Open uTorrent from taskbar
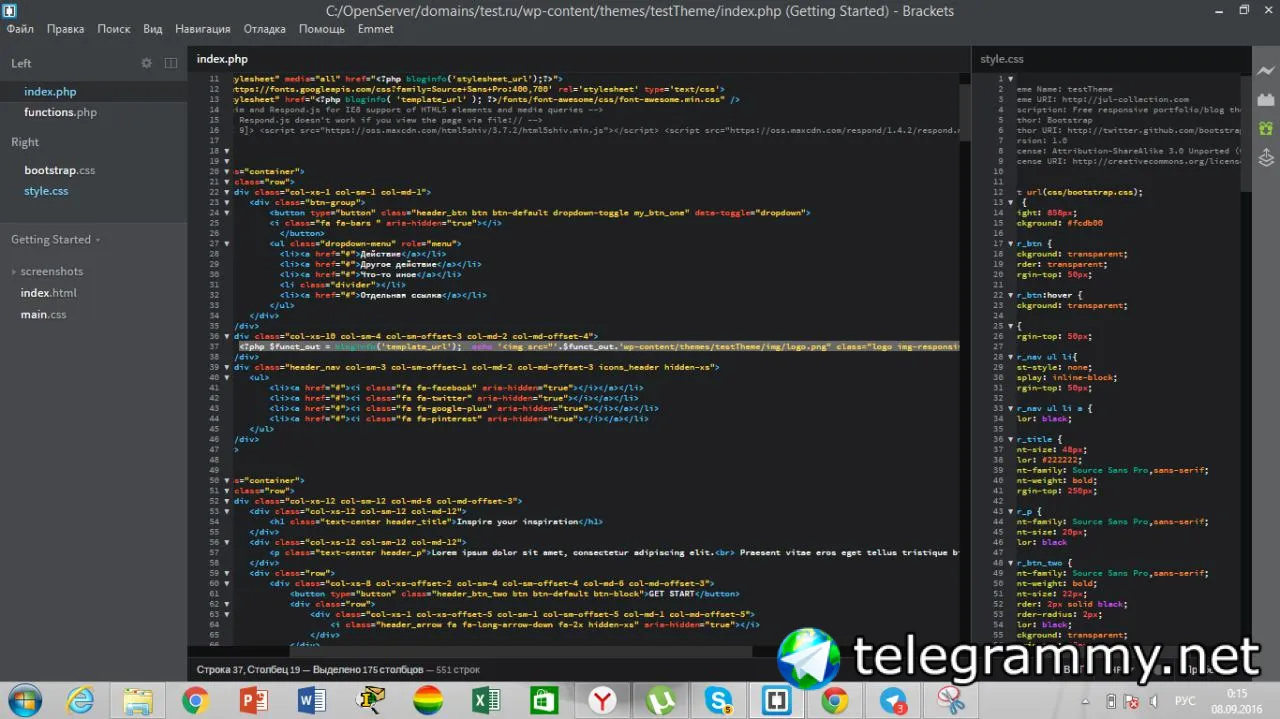1280x719 pixels. pos(660,701)
